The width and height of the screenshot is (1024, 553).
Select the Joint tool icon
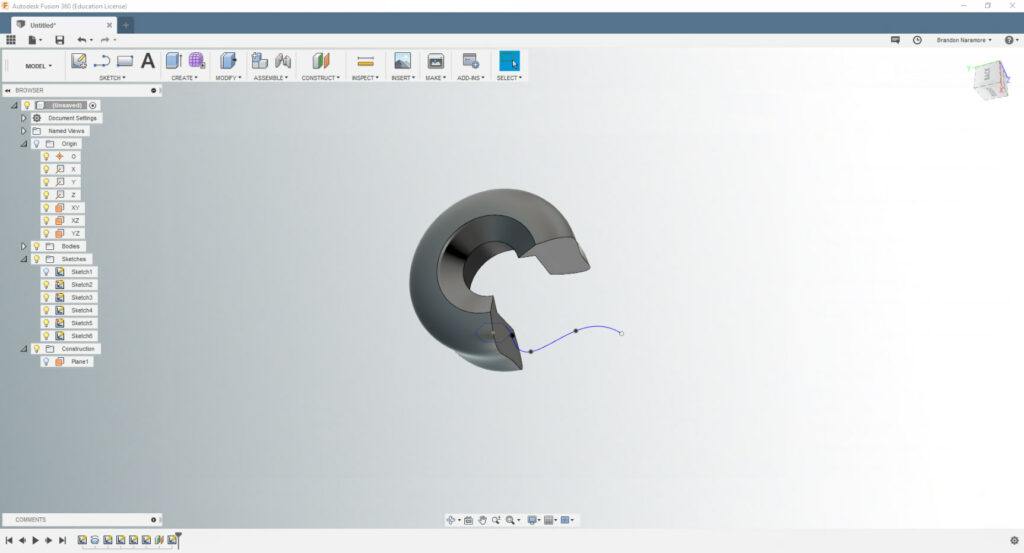pos(283,61)
